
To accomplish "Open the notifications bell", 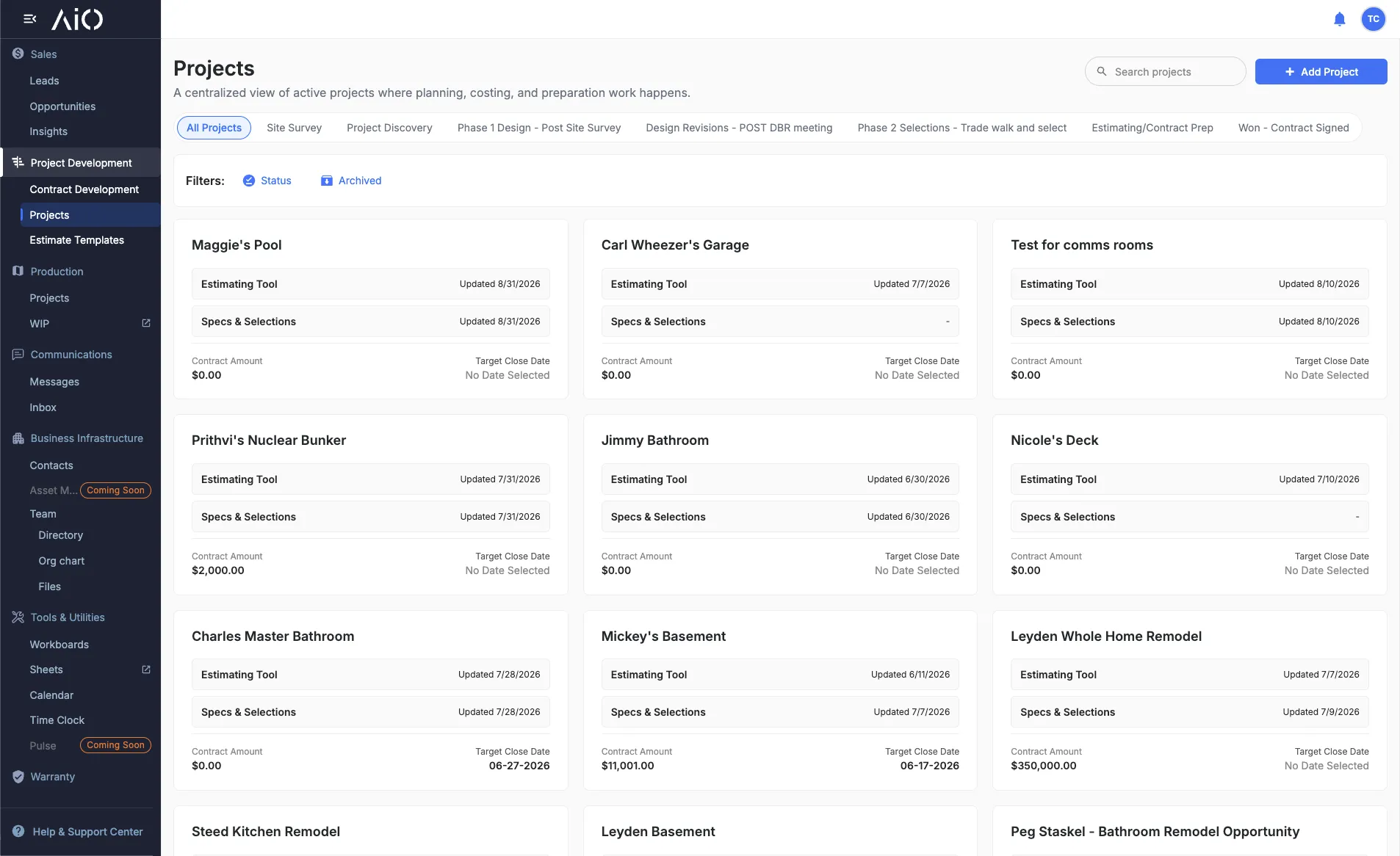I will point(1339,19).
